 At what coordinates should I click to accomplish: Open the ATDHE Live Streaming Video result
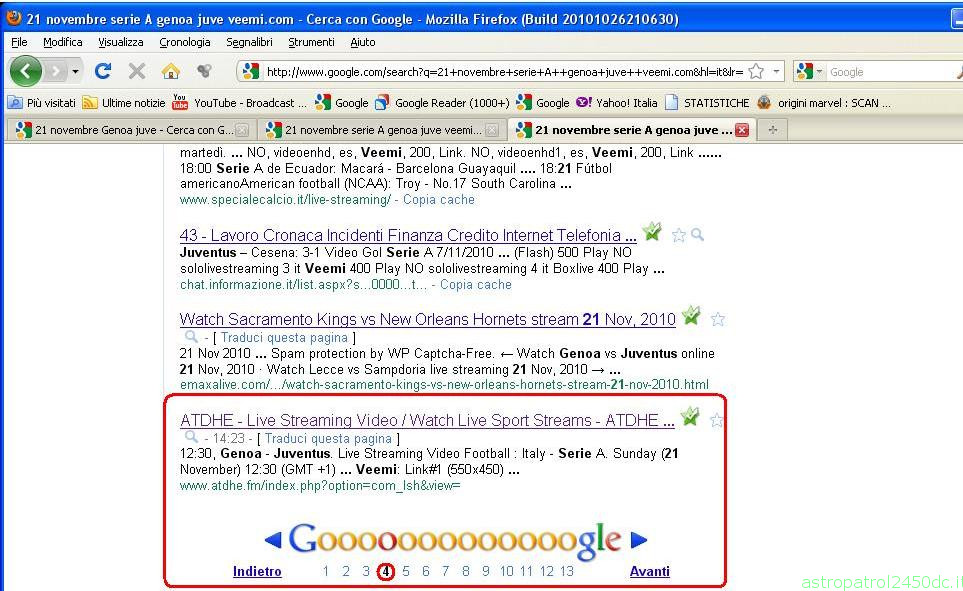coord(427,420)
